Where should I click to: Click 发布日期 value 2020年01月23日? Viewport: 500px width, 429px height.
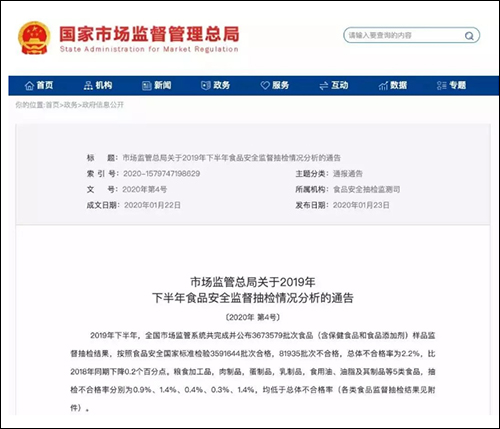click(x=361, y=205)
